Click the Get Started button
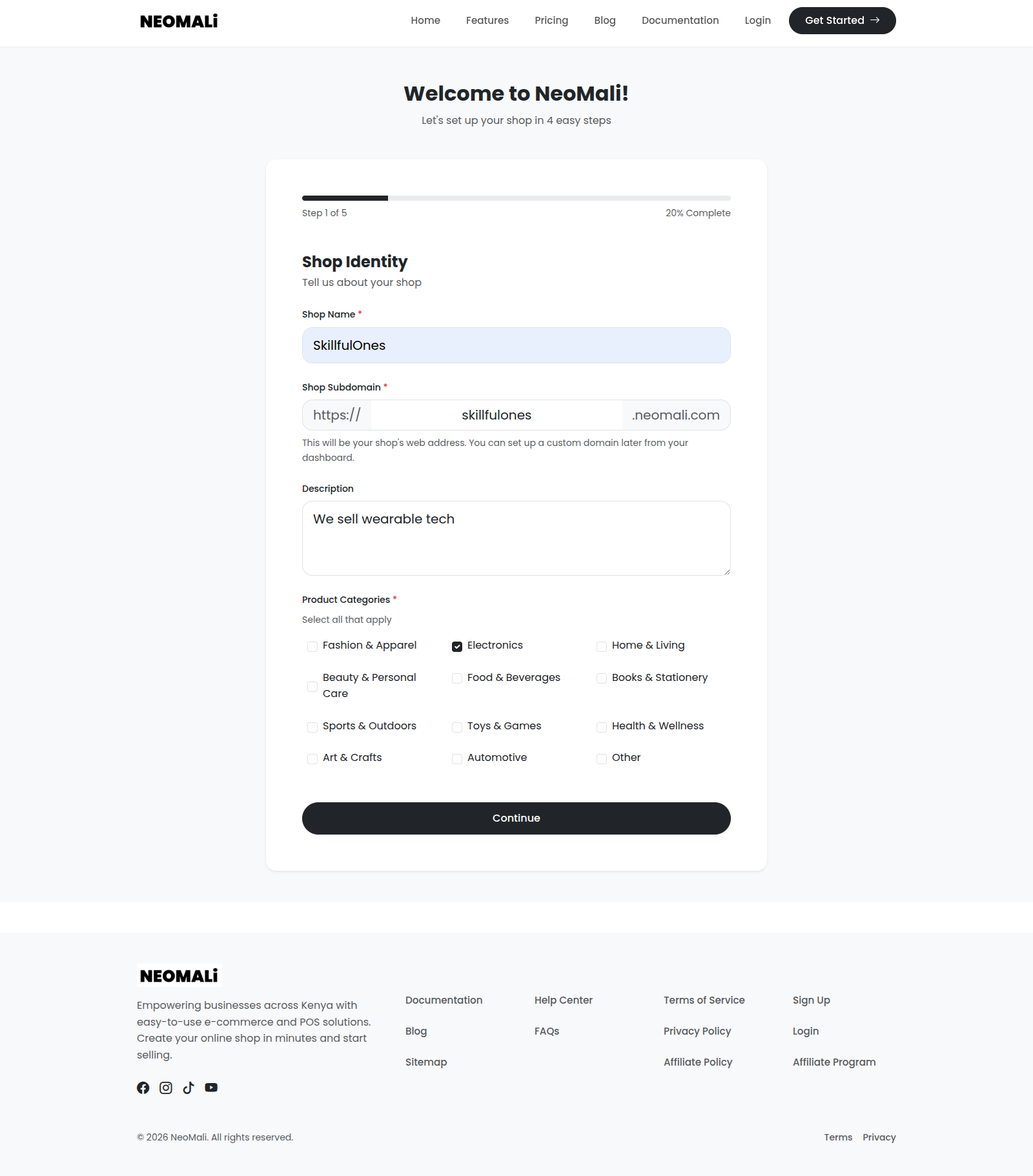Viewport: 1033px width, 1176px height. click(842, 21)
